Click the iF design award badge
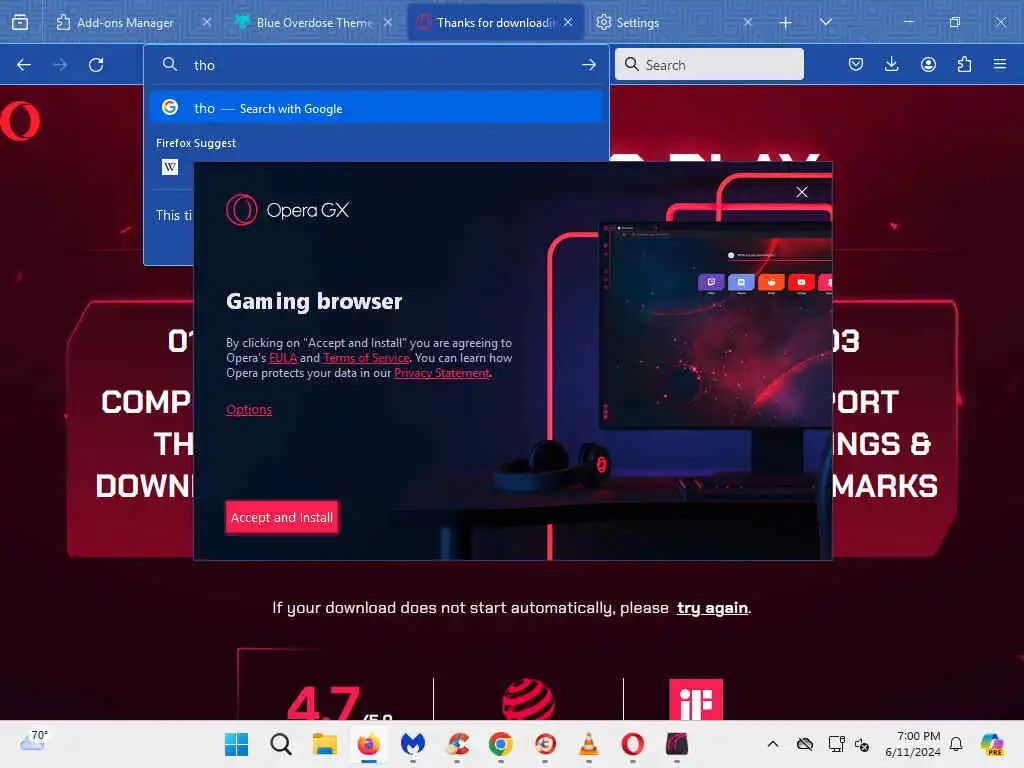1024x768 pixels. click(696, 699)
